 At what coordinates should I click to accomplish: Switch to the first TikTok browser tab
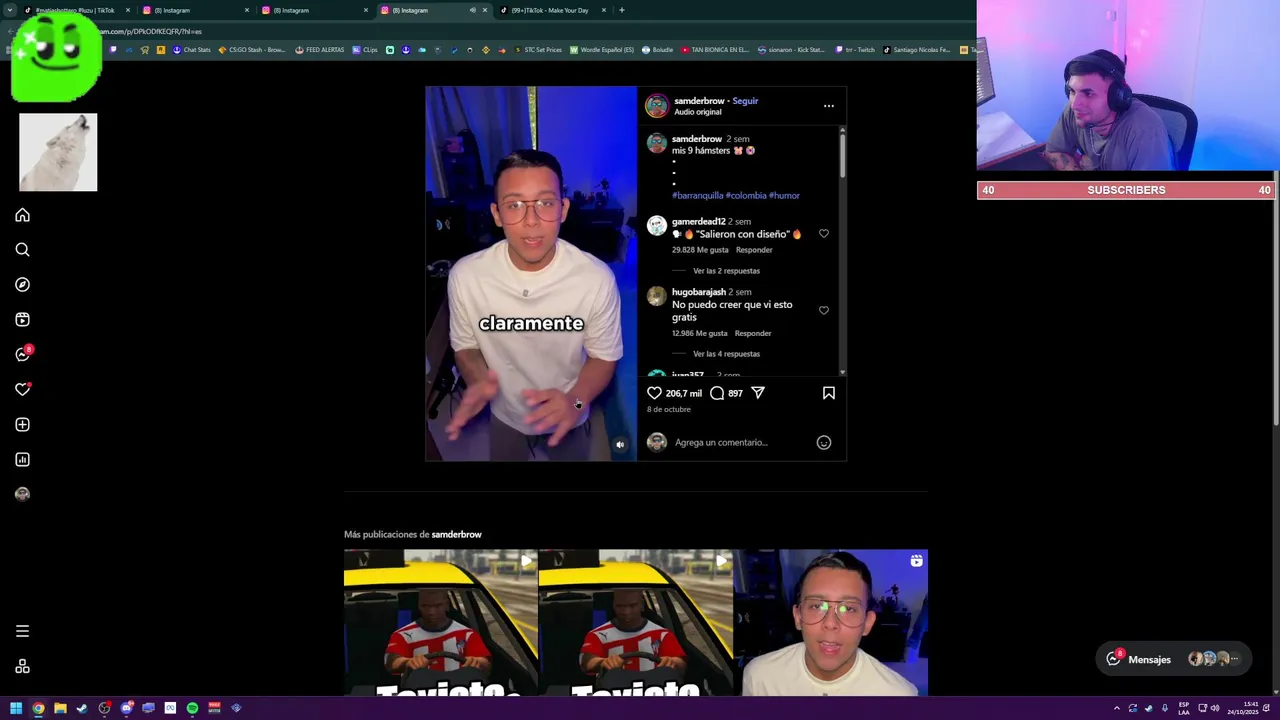[75, 10]
